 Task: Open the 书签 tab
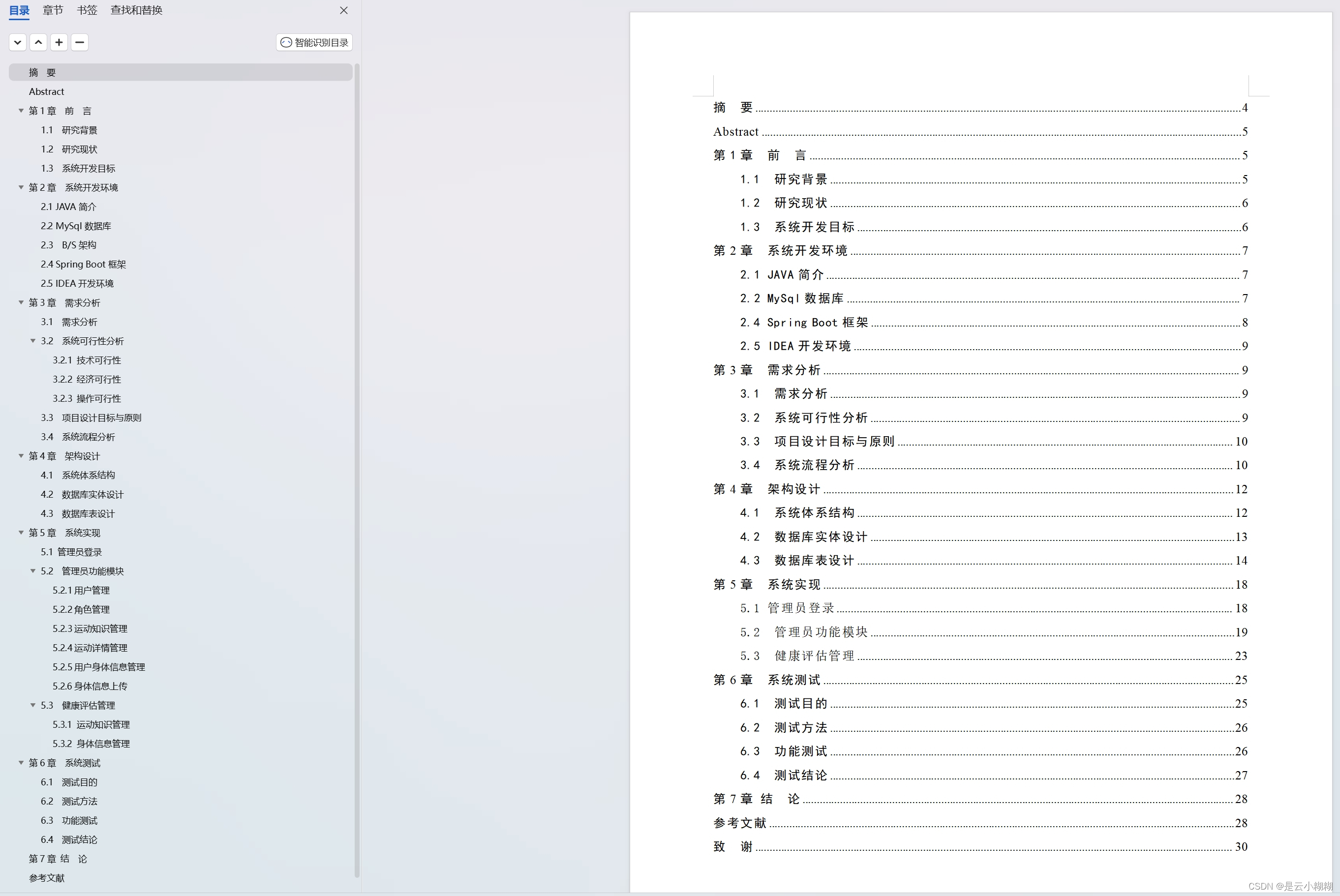pos(87,10)
